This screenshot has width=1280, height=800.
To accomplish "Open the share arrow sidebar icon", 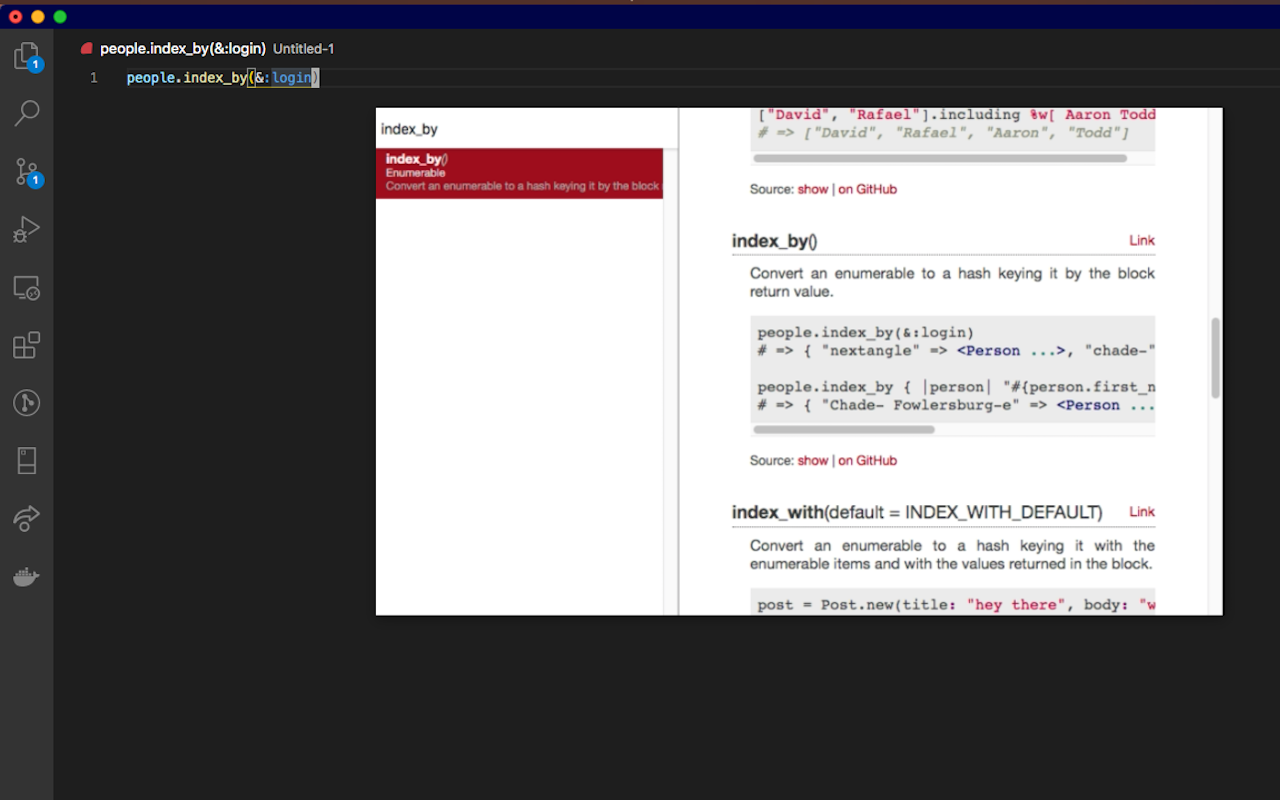I will tap(27, 519).
